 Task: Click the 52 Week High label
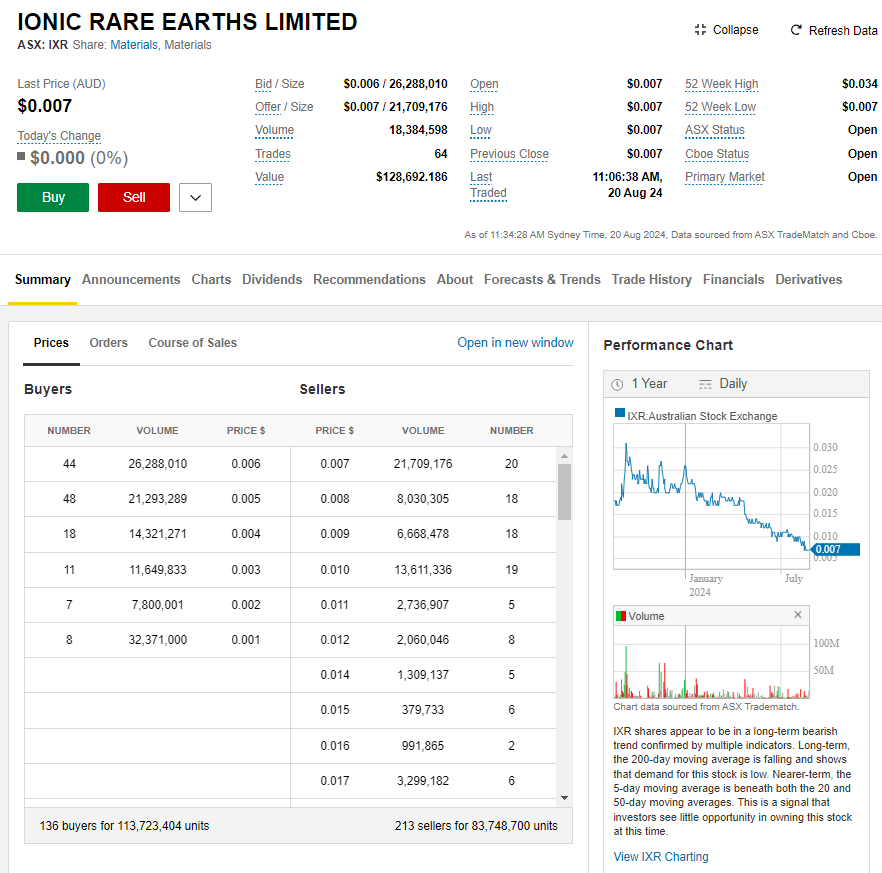(x=722, y=84)
